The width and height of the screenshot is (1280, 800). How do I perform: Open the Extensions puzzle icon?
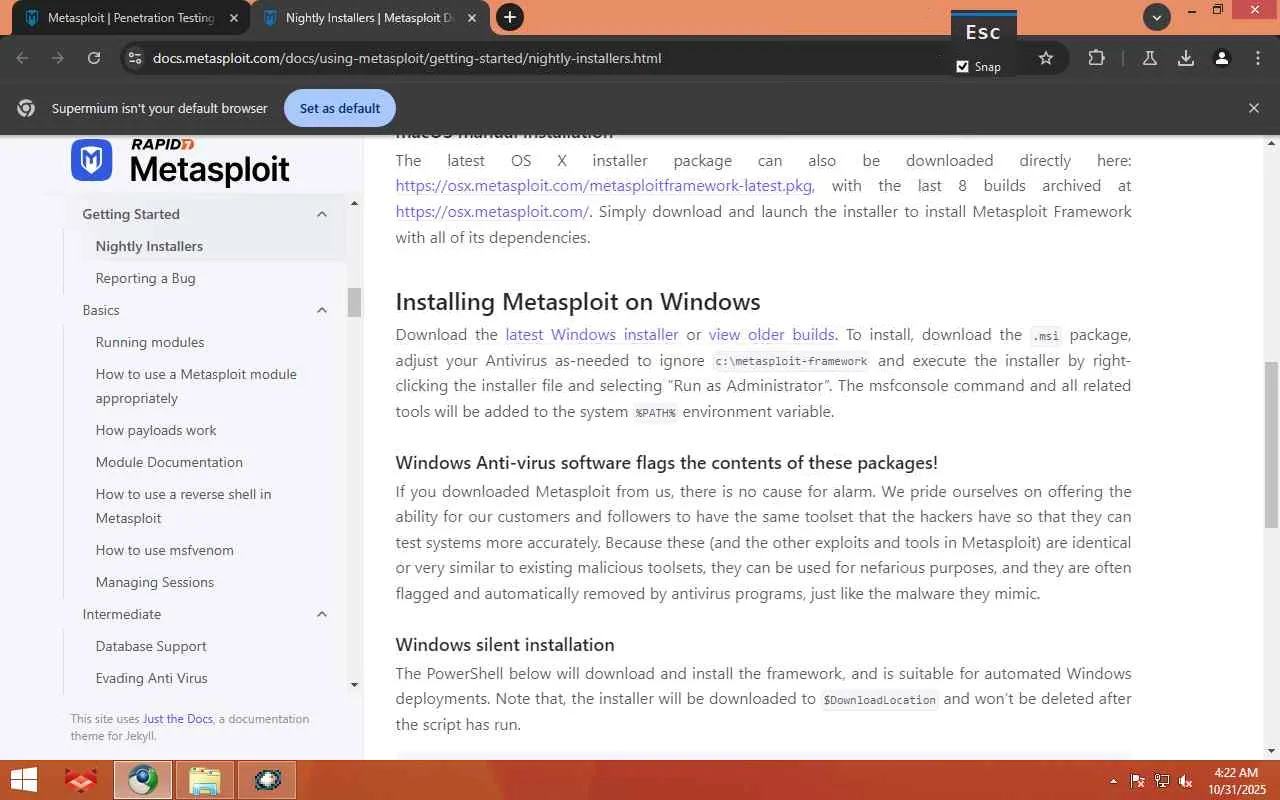[1096, 58]
